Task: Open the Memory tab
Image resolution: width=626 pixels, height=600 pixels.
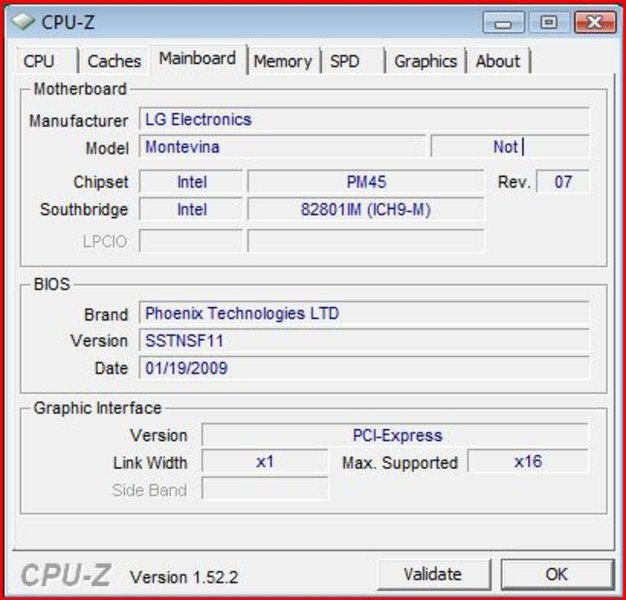Action: [x=282, y=61]
